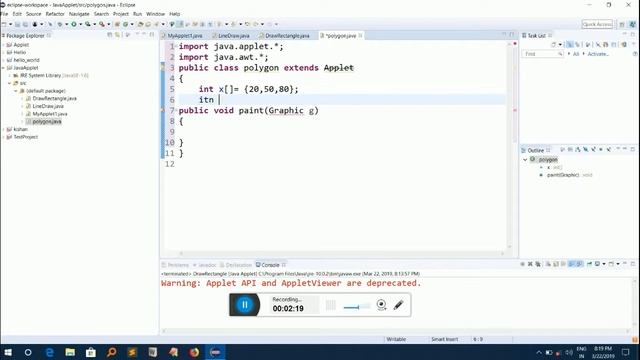Click Pin Console icon
The width and height of the screenshot is (640, 360).
pyautogui.click(x=589, y=264)
